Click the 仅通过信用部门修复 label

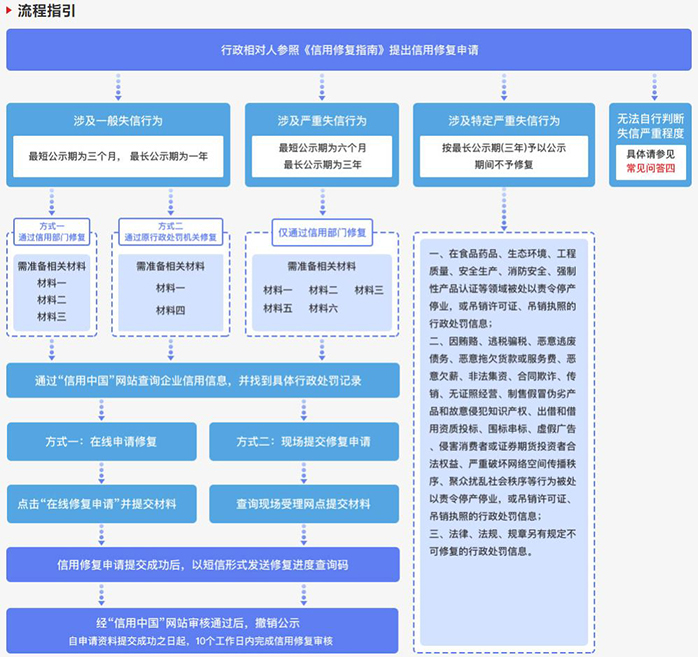[322, 232]
